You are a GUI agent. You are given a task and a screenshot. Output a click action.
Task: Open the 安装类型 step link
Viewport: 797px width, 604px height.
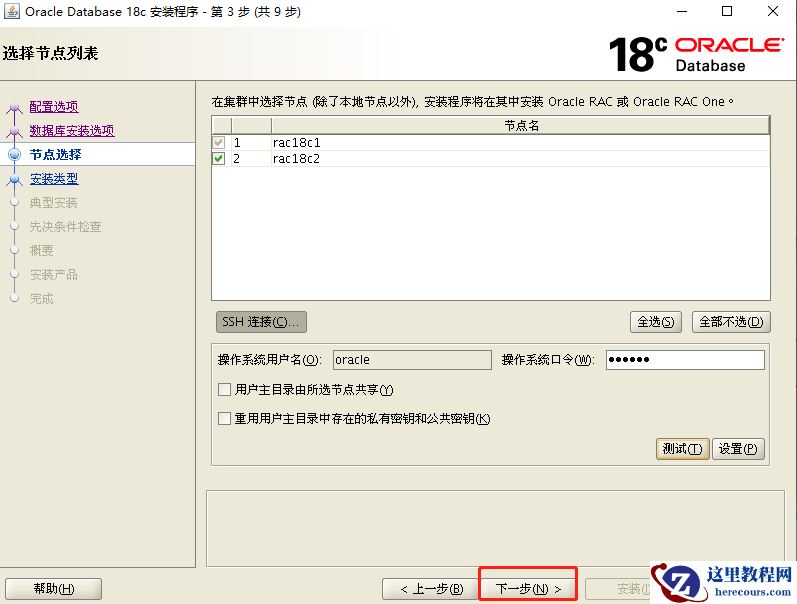click(54, 178)
